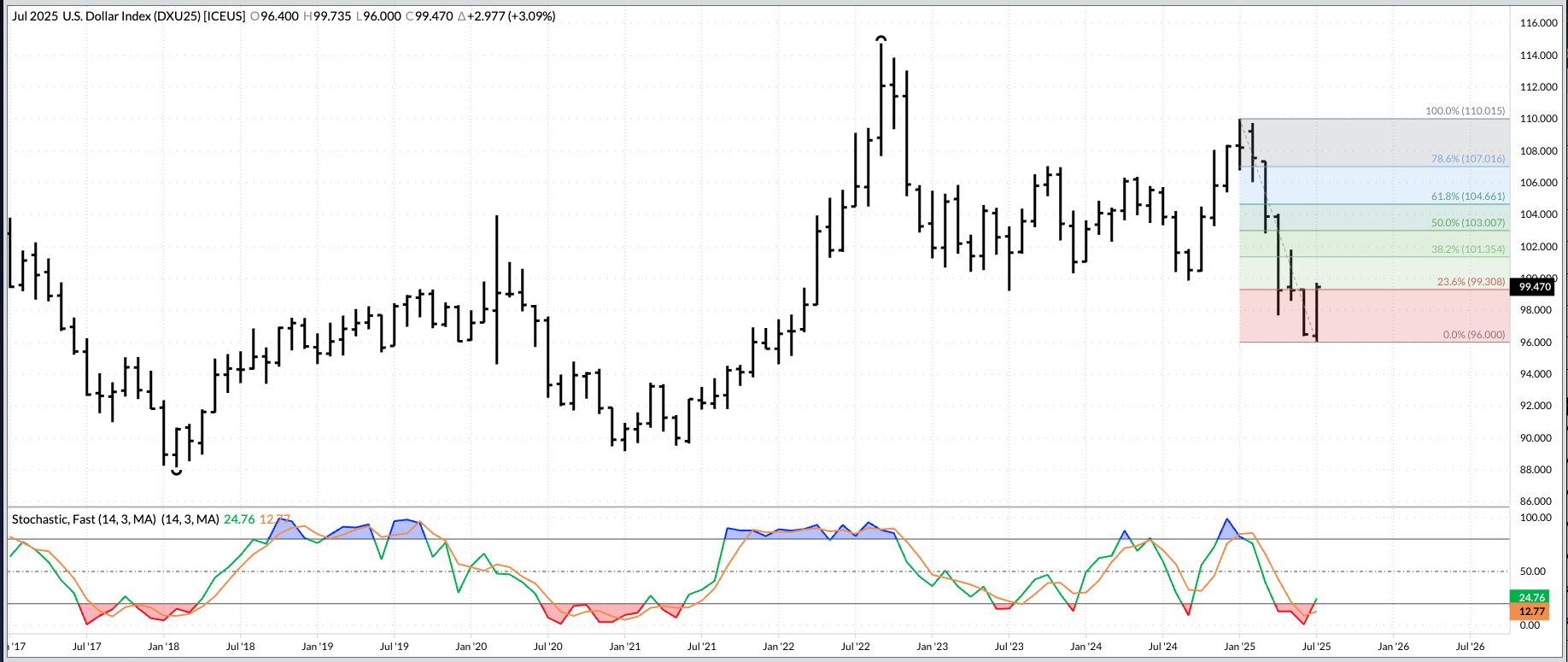Click the light blue Fibonacci zone above 61.8%
The image size is (1568, 662).
tap(1366, 185)
